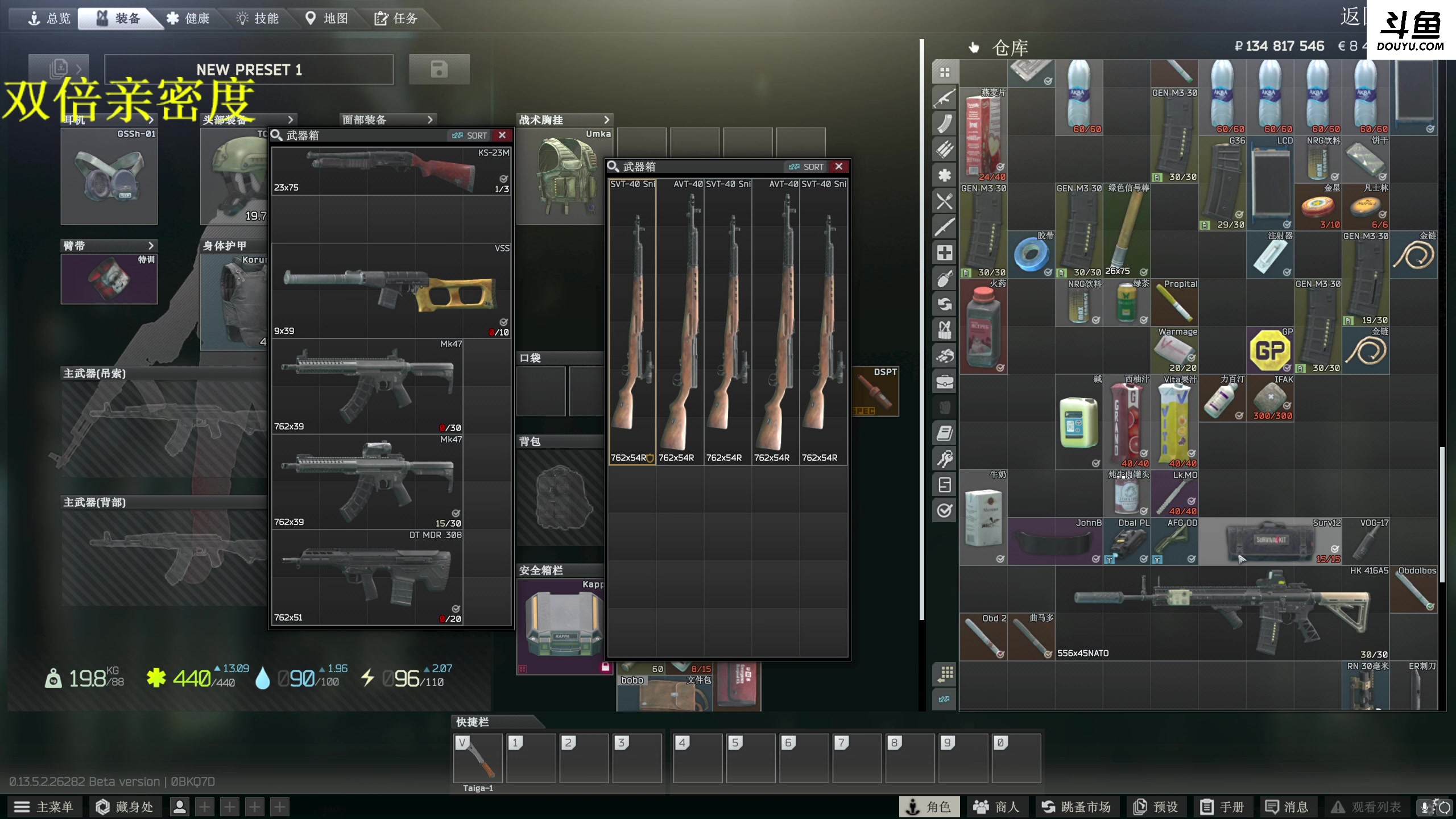This screenshot has height=819, width=1456.
Task: Switch to the 健康 health tab
Action: click(188, 19)
